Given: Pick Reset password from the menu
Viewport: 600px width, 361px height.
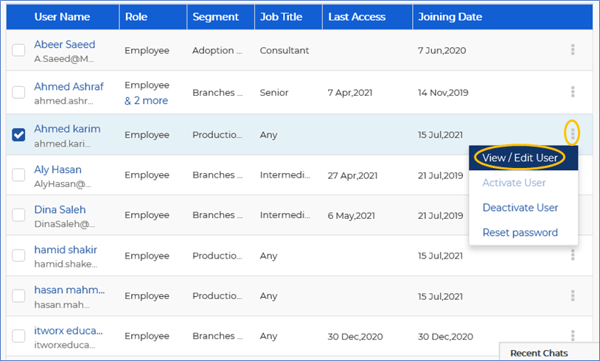Looking at the screenshot, I should coord(520,232).
